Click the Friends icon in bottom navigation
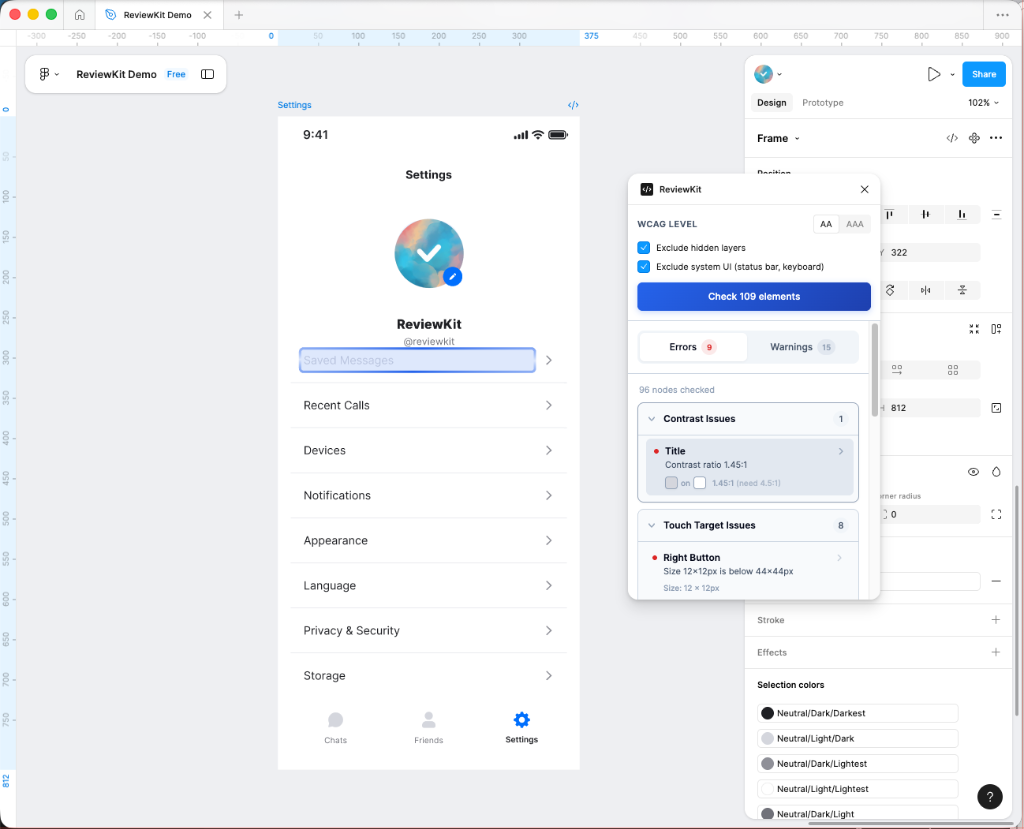Screen dimensions: 1024x829 [x=428, y=719]
